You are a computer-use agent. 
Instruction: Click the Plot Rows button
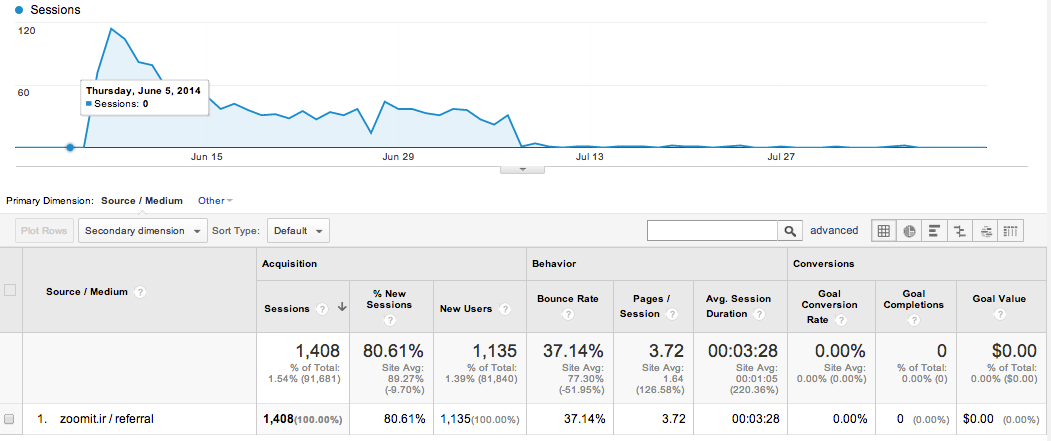click(x=42, y=231)
